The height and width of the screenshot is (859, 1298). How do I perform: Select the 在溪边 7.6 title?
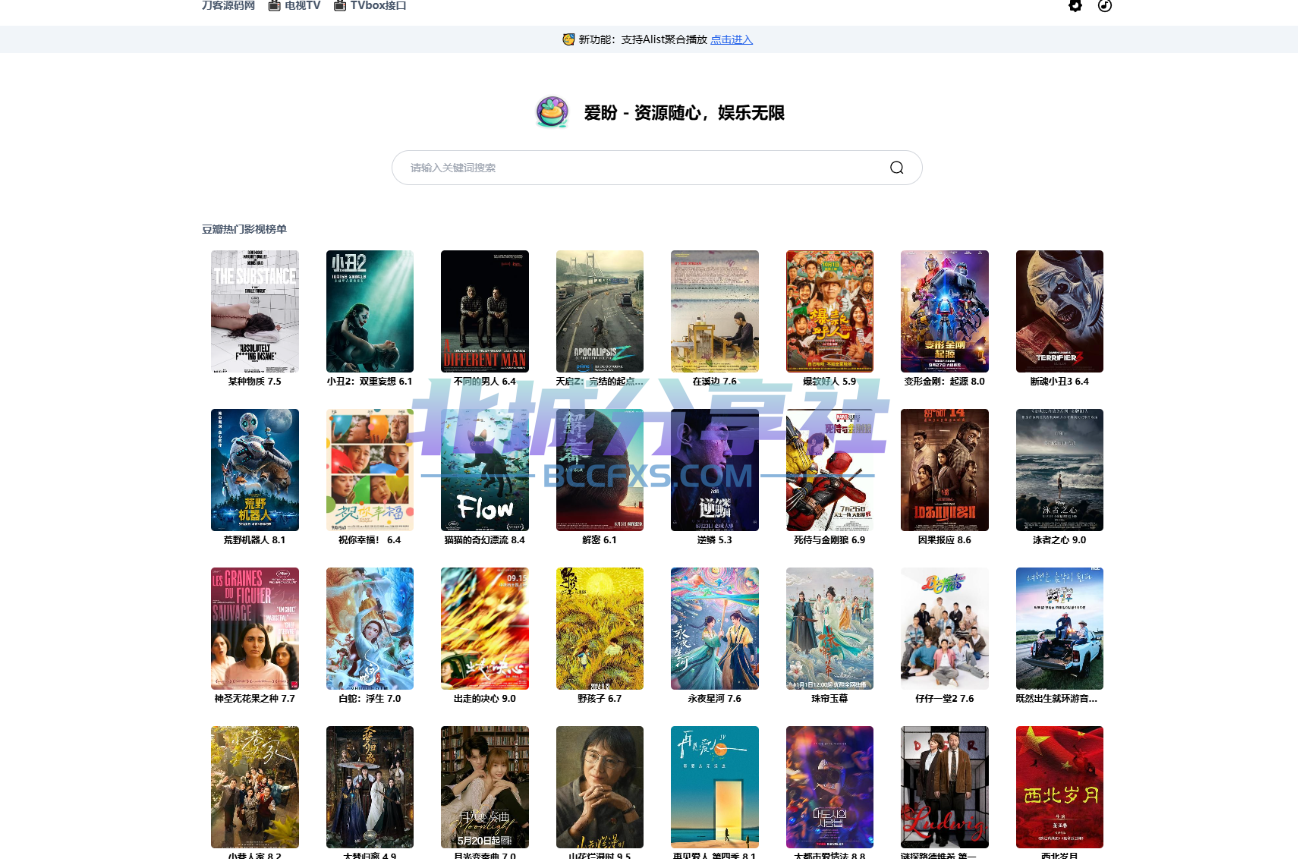click(715, 382)
